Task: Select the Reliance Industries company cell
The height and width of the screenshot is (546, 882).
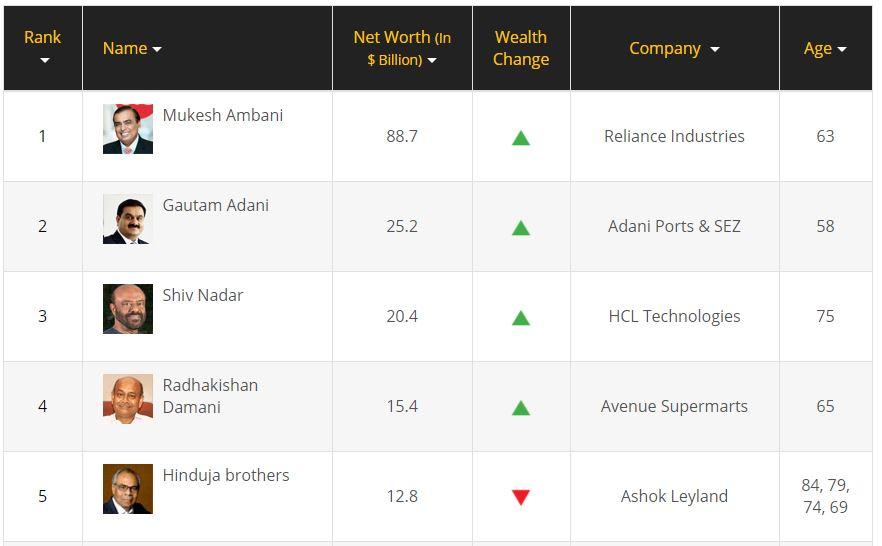Action: point(674,136)
